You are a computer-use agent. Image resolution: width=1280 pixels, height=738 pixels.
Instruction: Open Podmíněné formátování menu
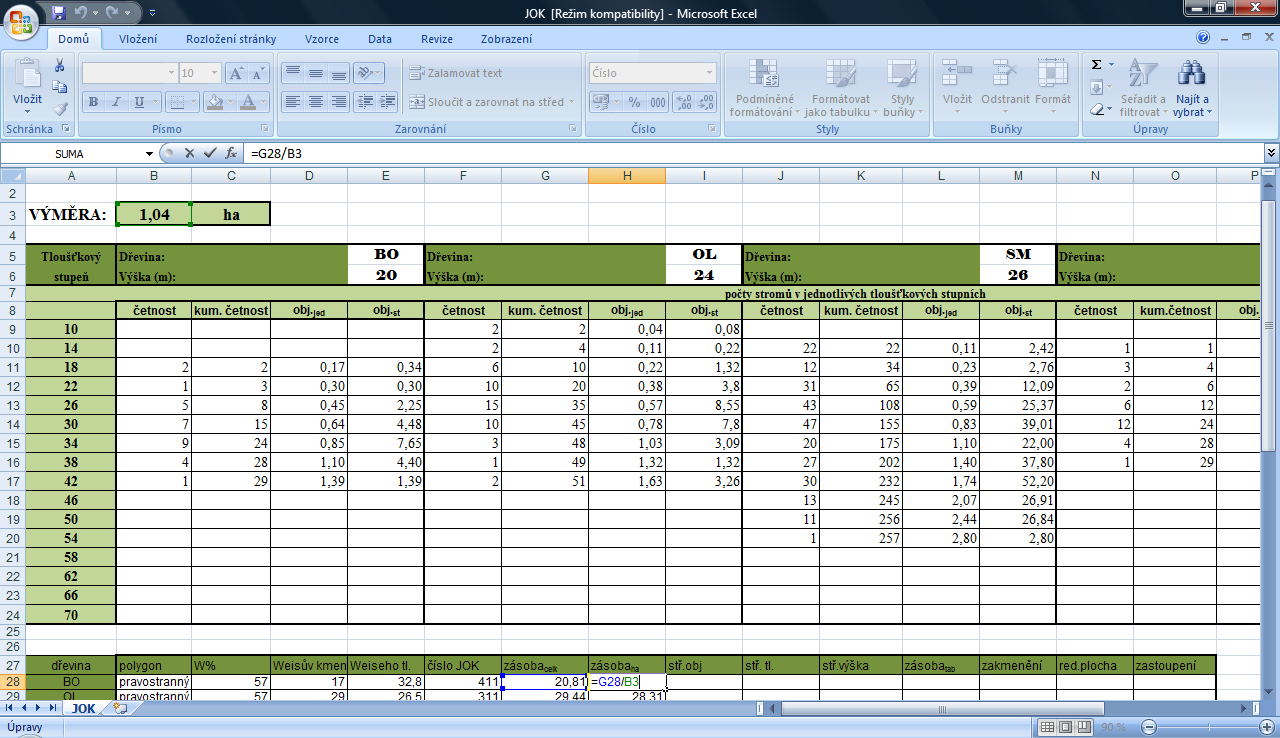(762, 88)
